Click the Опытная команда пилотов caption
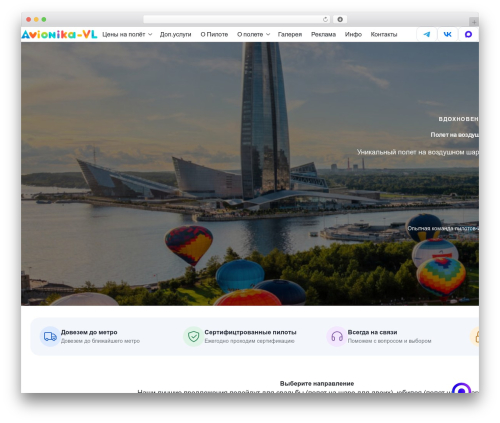The width and height of the screenshot is (500, 423). pyautogui.click(x=443, y=228)
